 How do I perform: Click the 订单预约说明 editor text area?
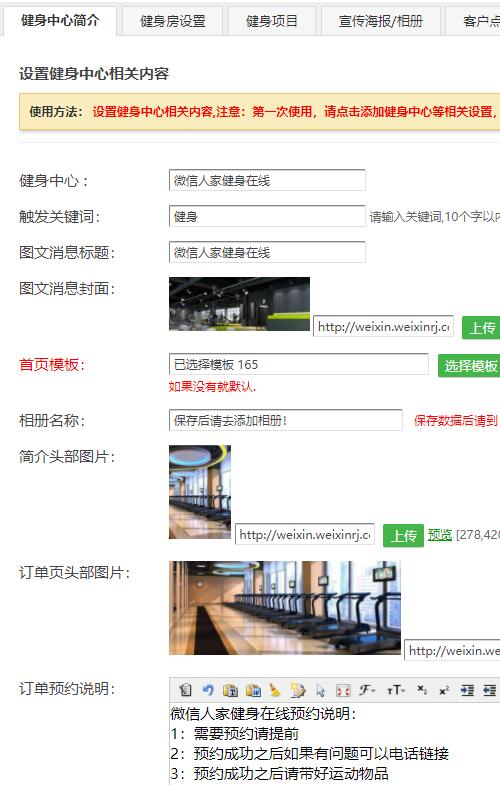pos(334,743)
